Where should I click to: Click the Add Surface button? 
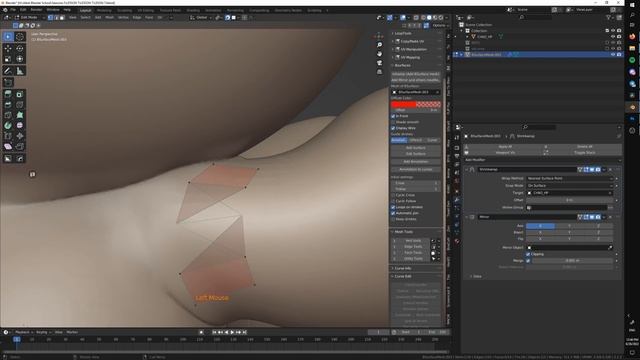[416, 148]
